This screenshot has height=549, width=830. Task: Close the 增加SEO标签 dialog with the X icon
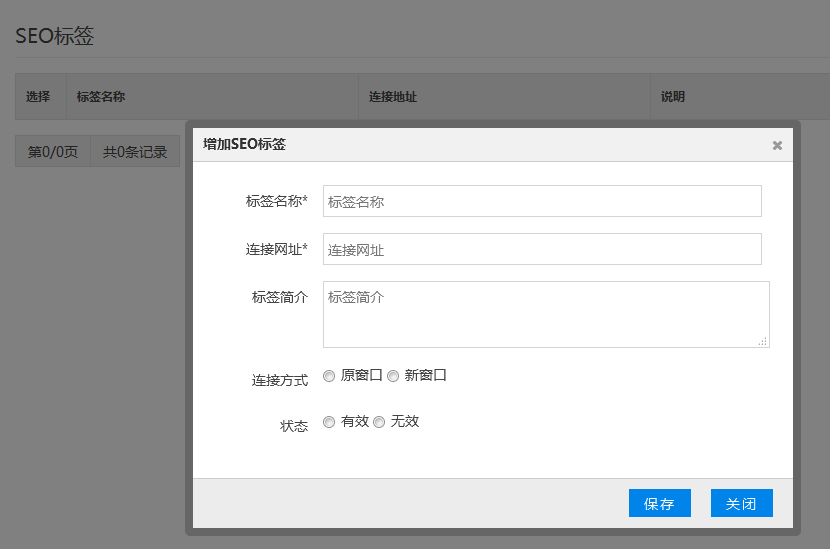777,145
